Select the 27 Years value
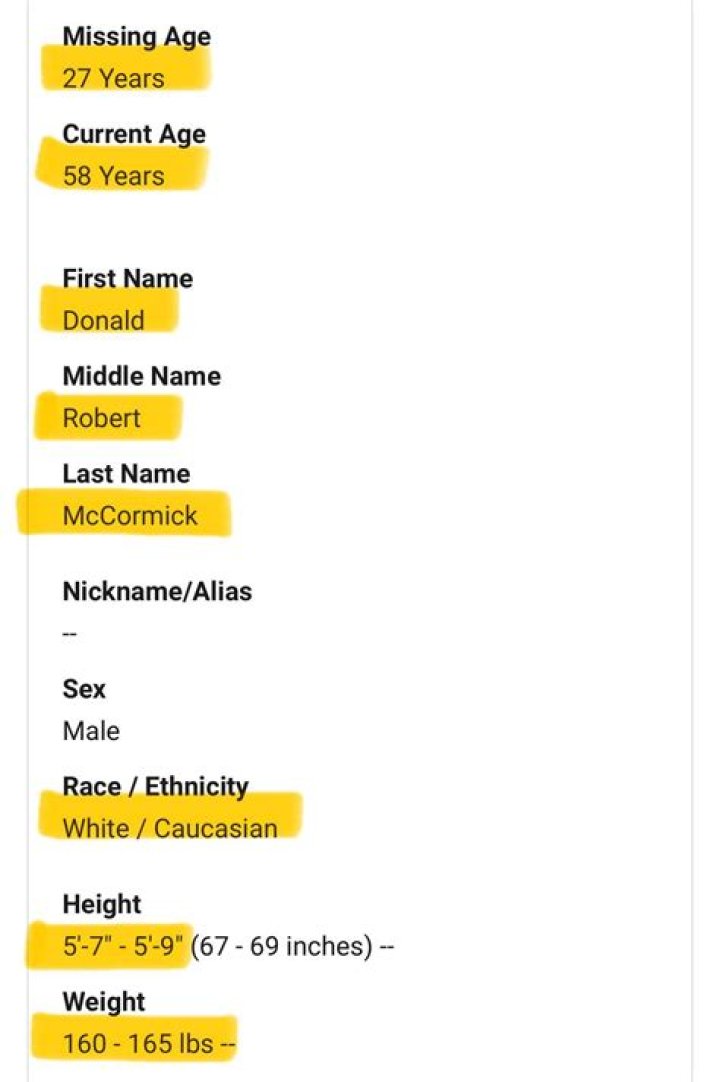Screen dimensions: 720x1082 pyautogui.click(x=113, y=79)
